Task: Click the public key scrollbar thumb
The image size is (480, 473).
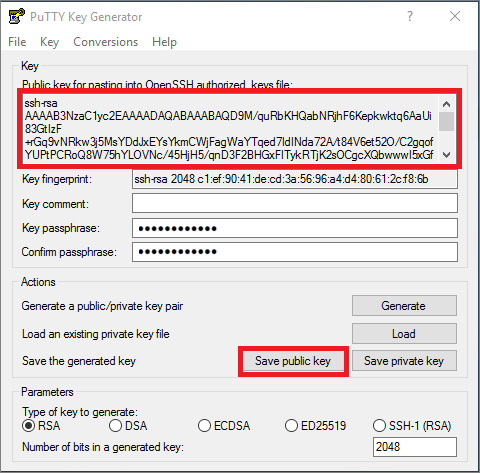Action: coord(446,121)
